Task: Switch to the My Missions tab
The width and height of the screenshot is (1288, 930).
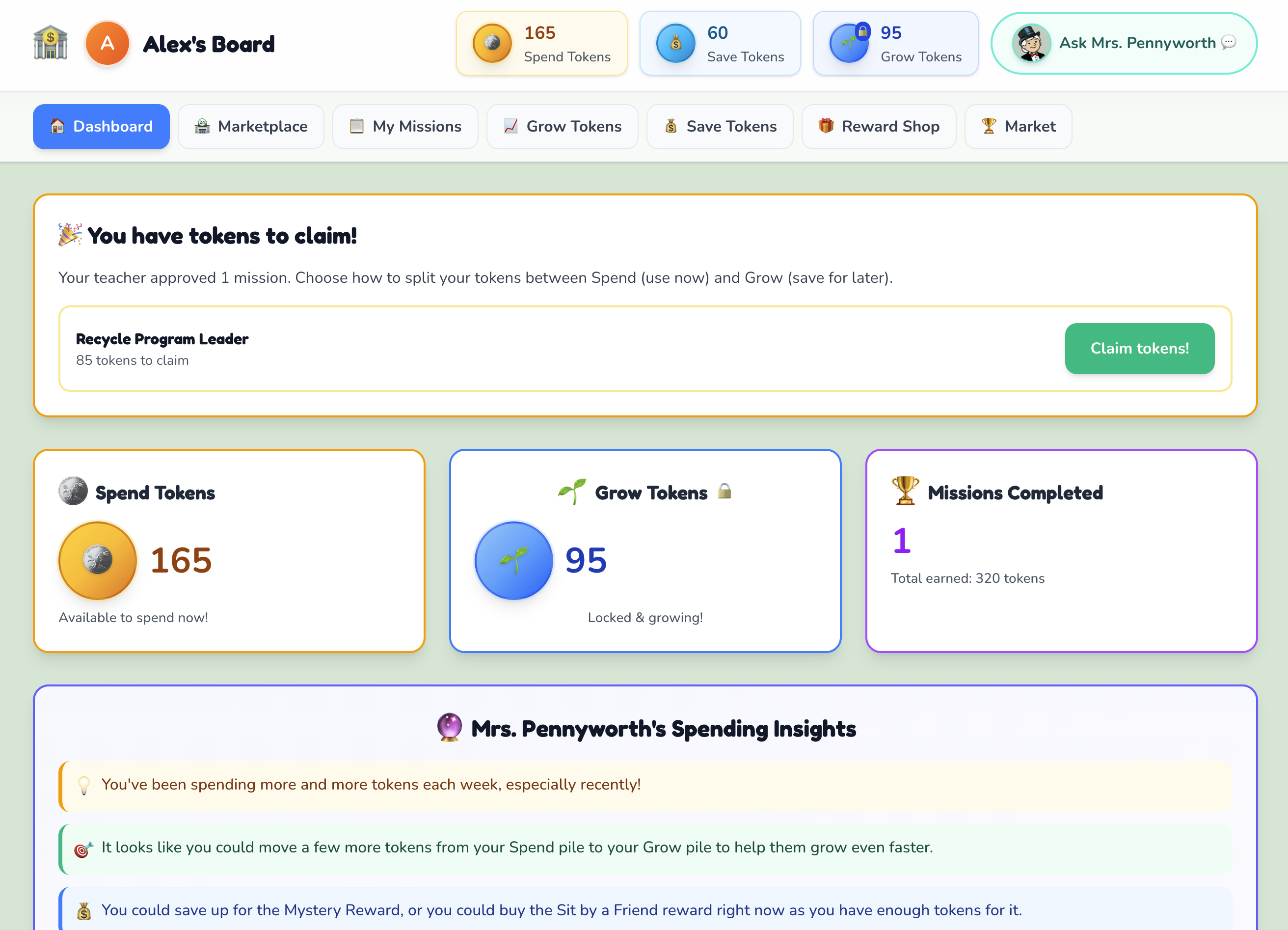Action: [405, 126]
